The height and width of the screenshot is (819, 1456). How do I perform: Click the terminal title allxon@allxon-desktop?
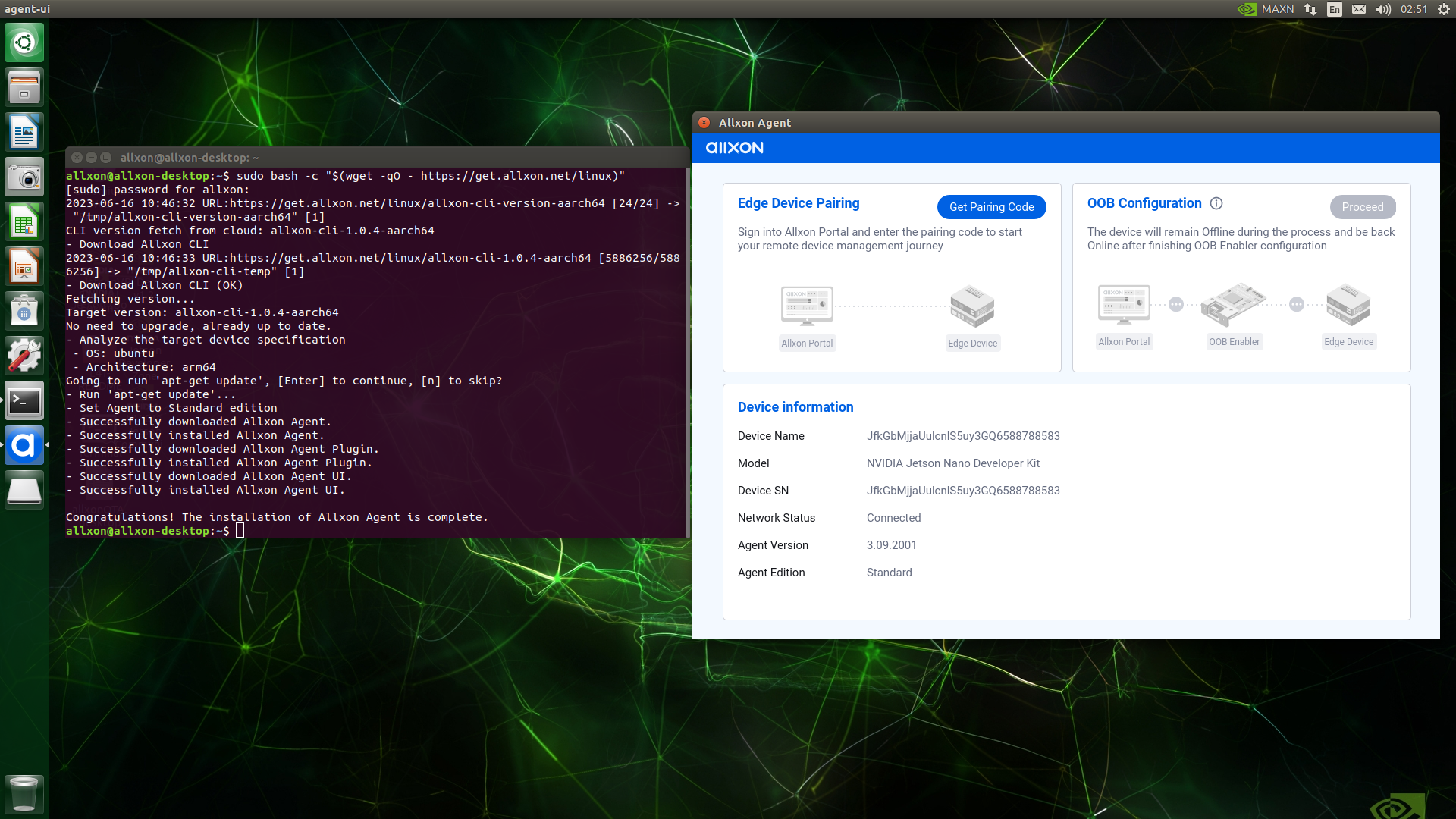coord(190,158)
